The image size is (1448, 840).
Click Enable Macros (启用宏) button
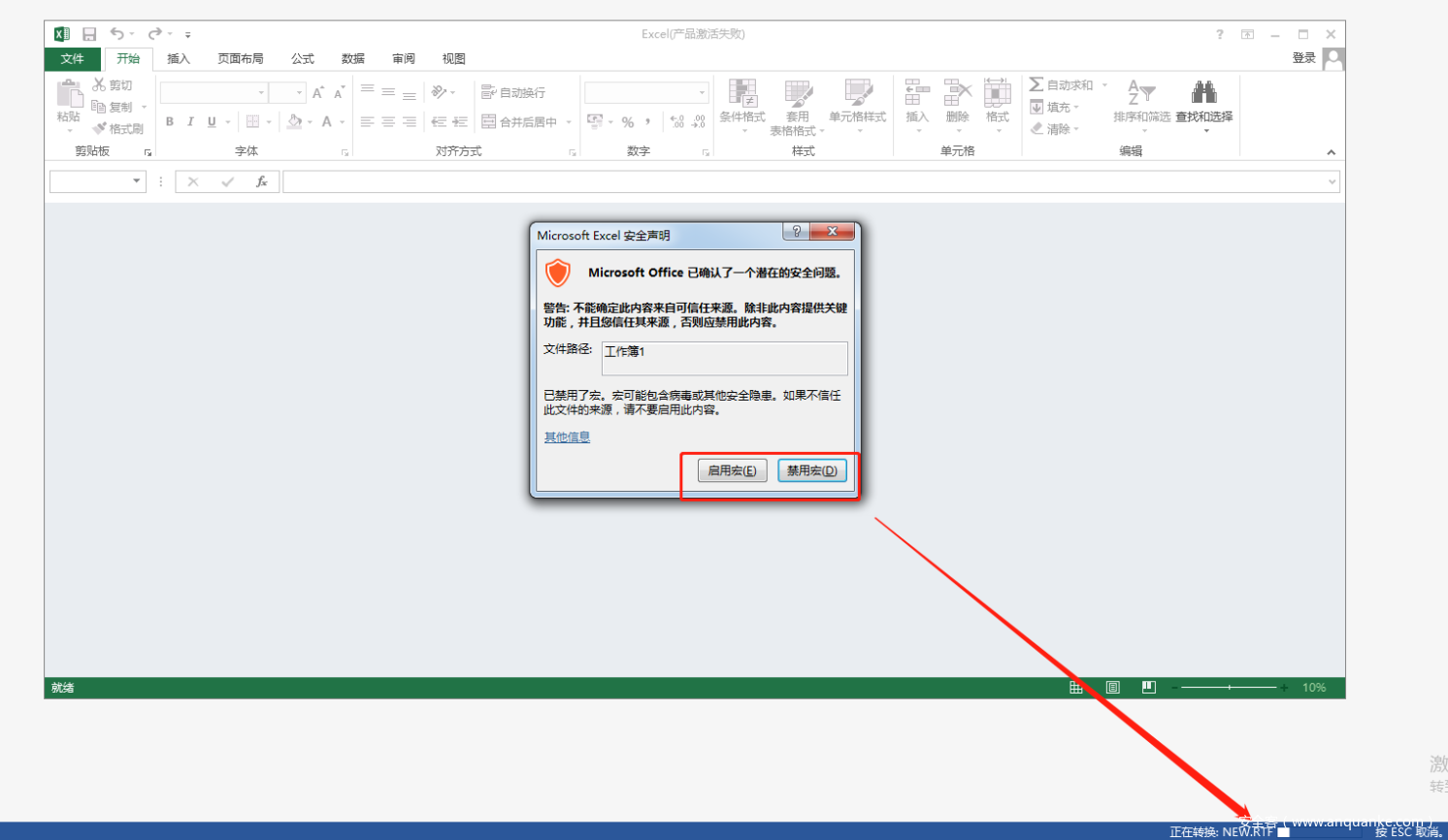733,470
